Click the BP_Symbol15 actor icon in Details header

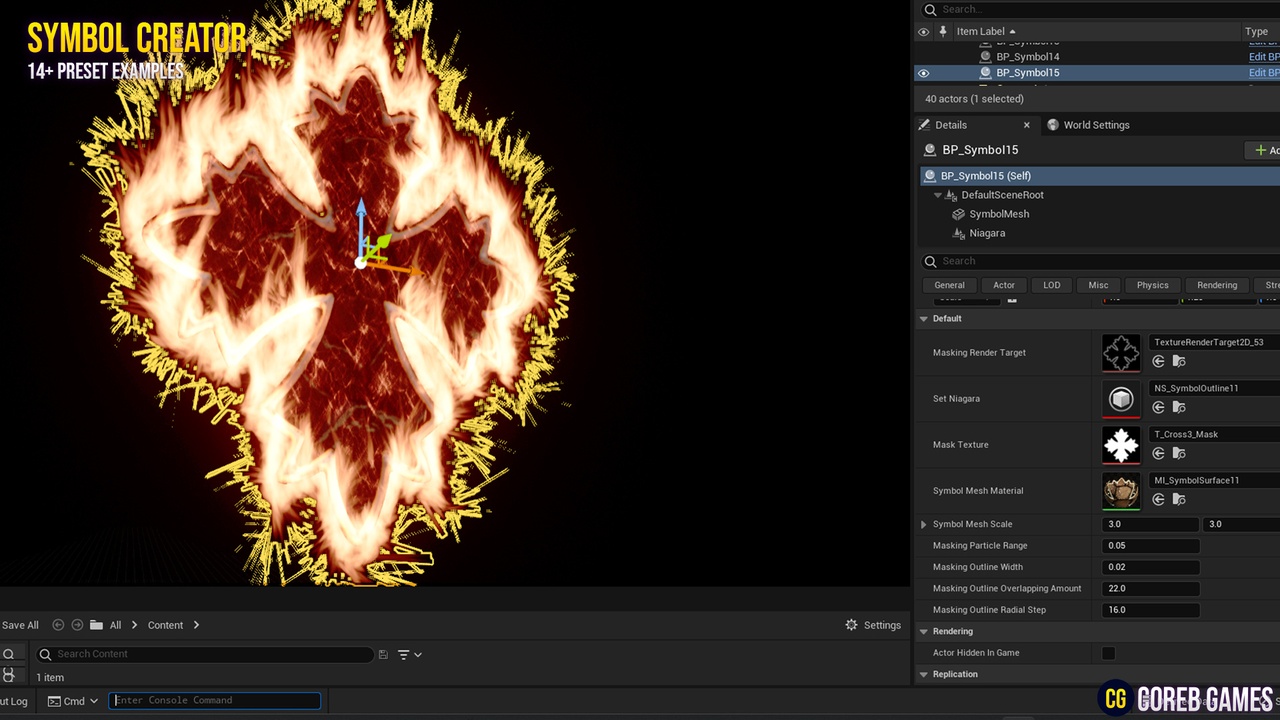[x=930, y=150]
